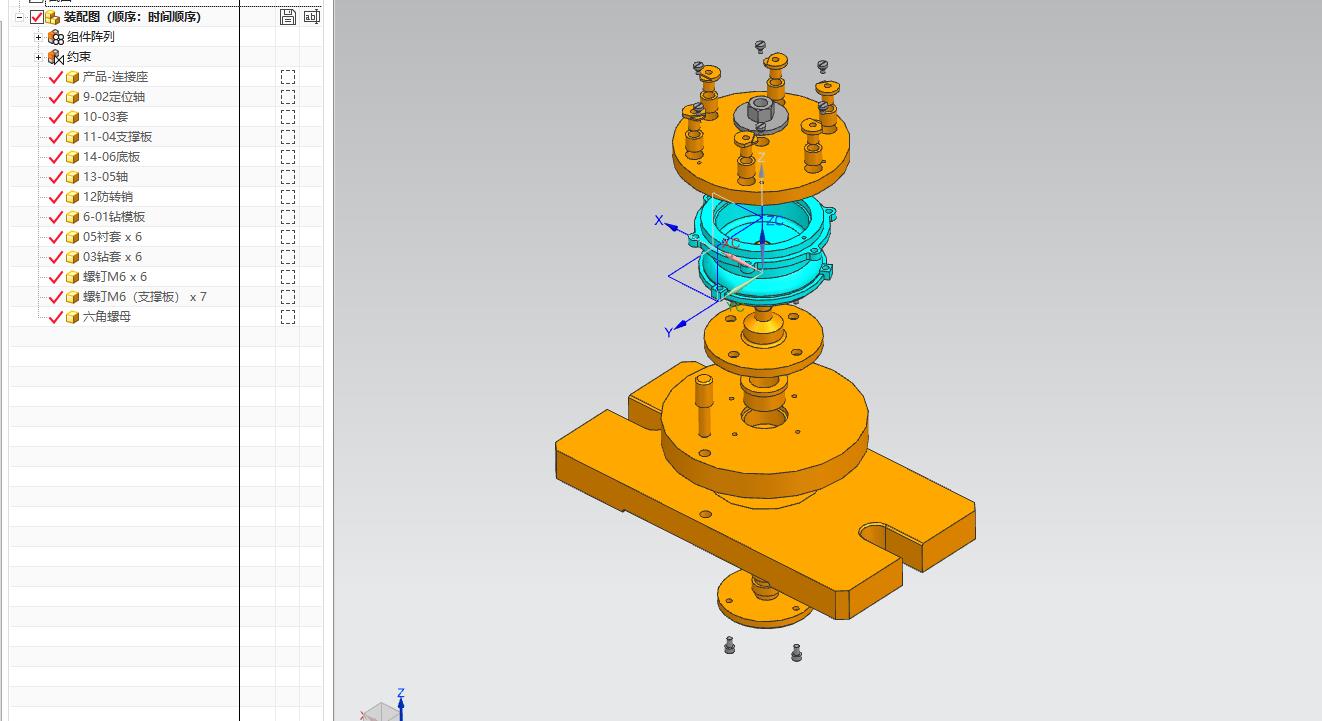Click the 'ab' text column header icon
This screenshot has height=721, width=1322.
coord(312,16)
